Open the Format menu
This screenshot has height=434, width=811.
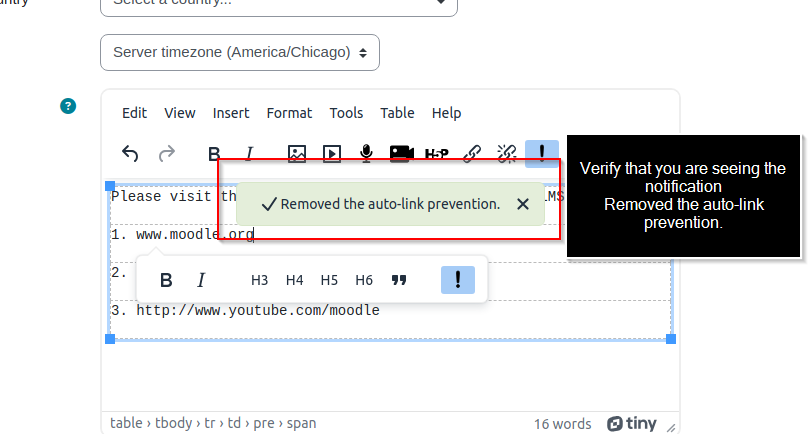pos(289,113)
